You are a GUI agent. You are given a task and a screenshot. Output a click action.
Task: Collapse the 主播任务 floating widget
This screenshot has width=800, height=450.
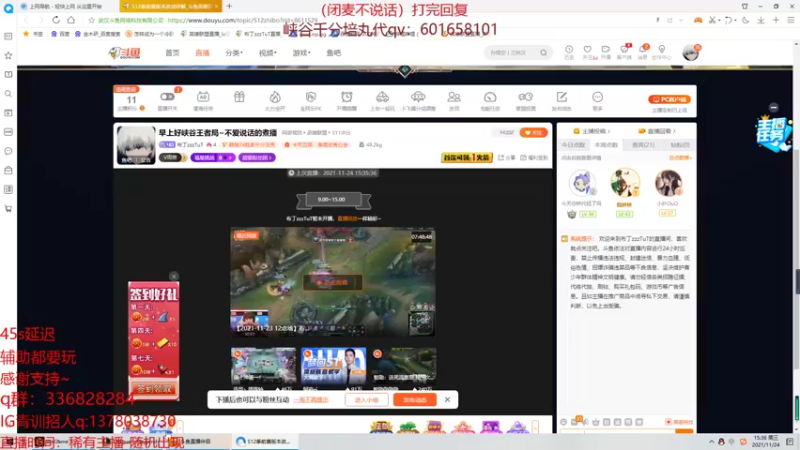pyautogui.click(x=773, y=107)
